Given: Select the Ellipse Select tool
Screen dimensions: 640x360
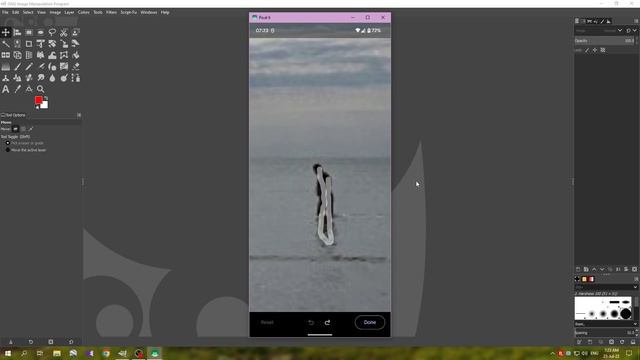Looking at the screenshot, I should [x=40, y=32].
